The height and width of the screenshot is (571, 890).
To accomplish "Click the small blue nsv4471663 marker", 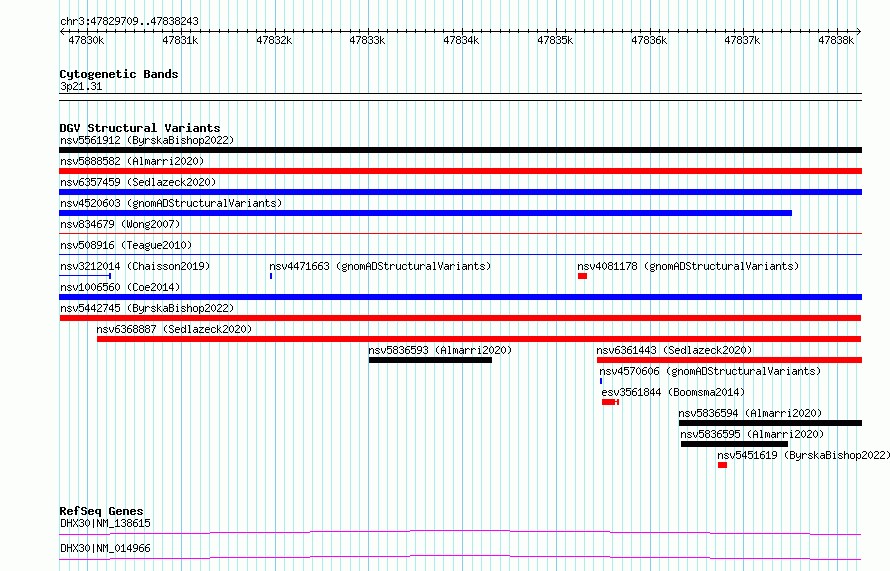I will (x=271, y=276).
